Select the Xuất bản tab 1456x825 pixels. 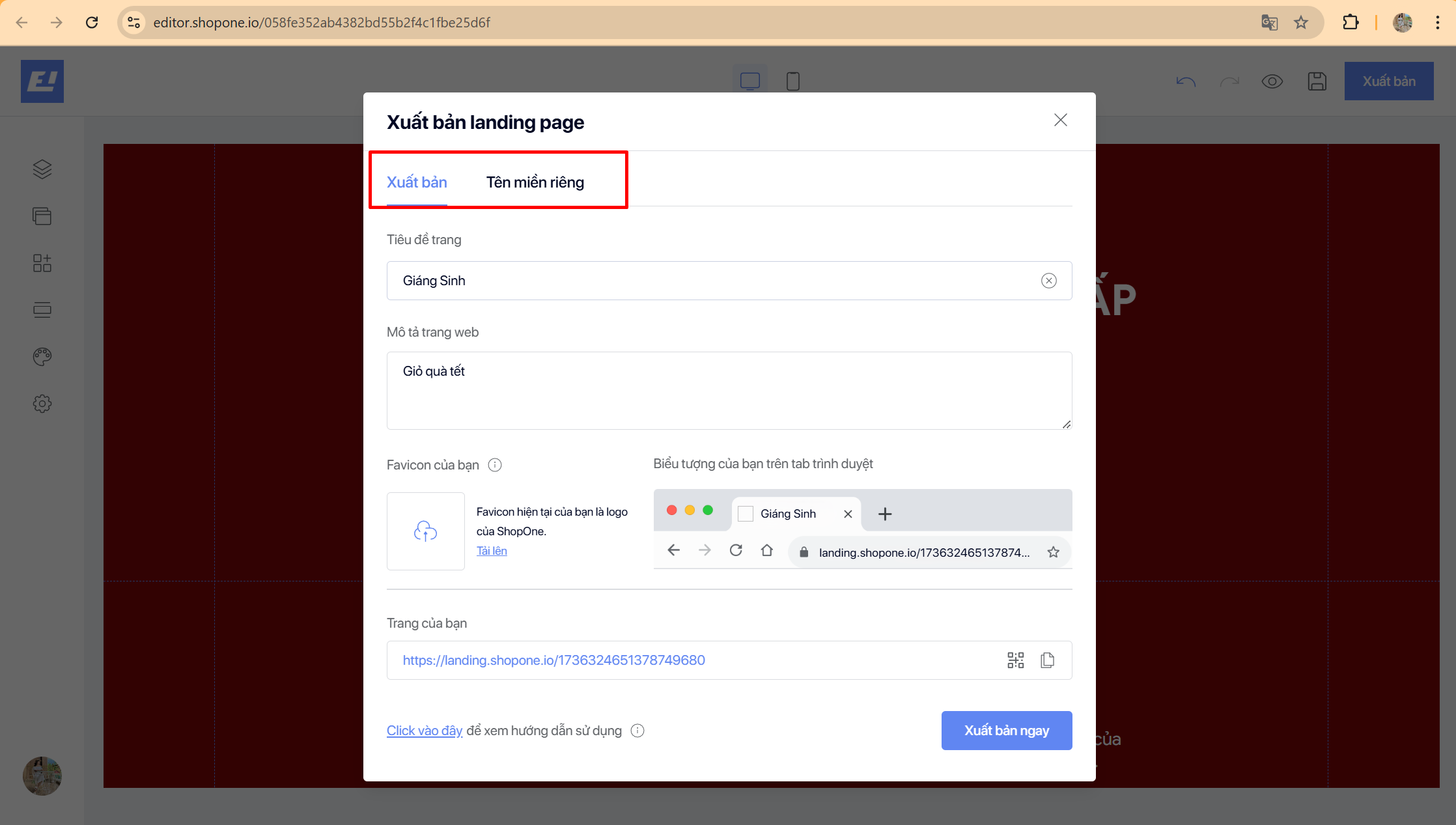tap(417, 182)
